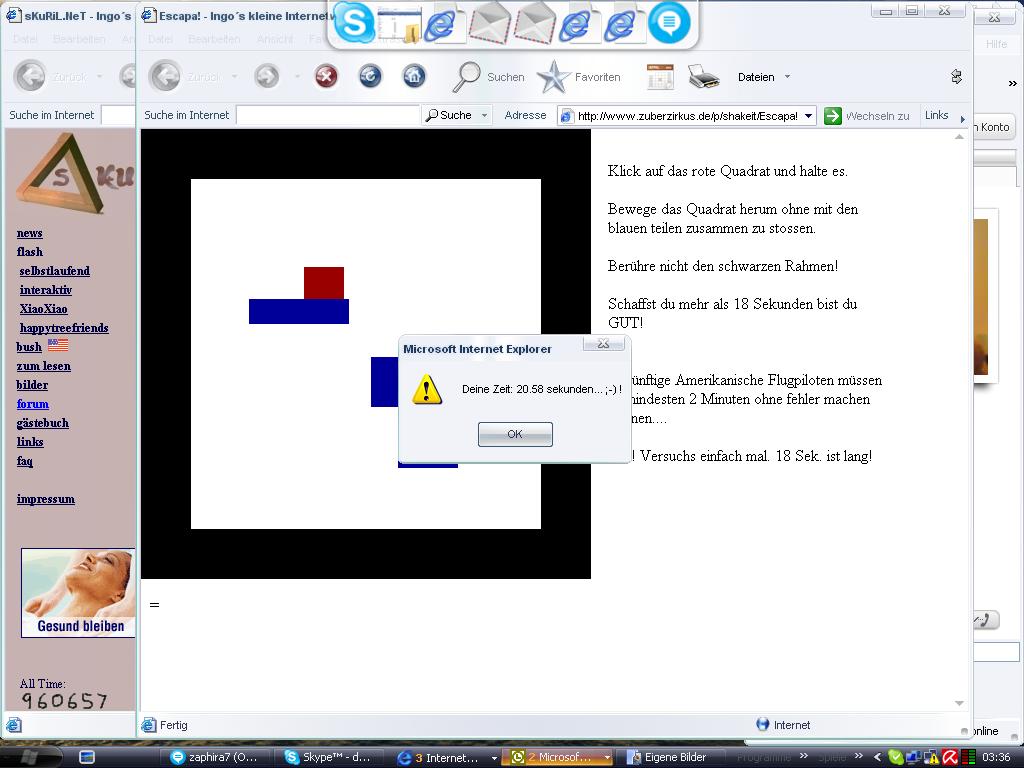Image resolution: width=1024 pixels, height=768 pixels.
Task: Select Skype icon in task switcher overlay
Action: pyautogui.click(x=354, y=23)
